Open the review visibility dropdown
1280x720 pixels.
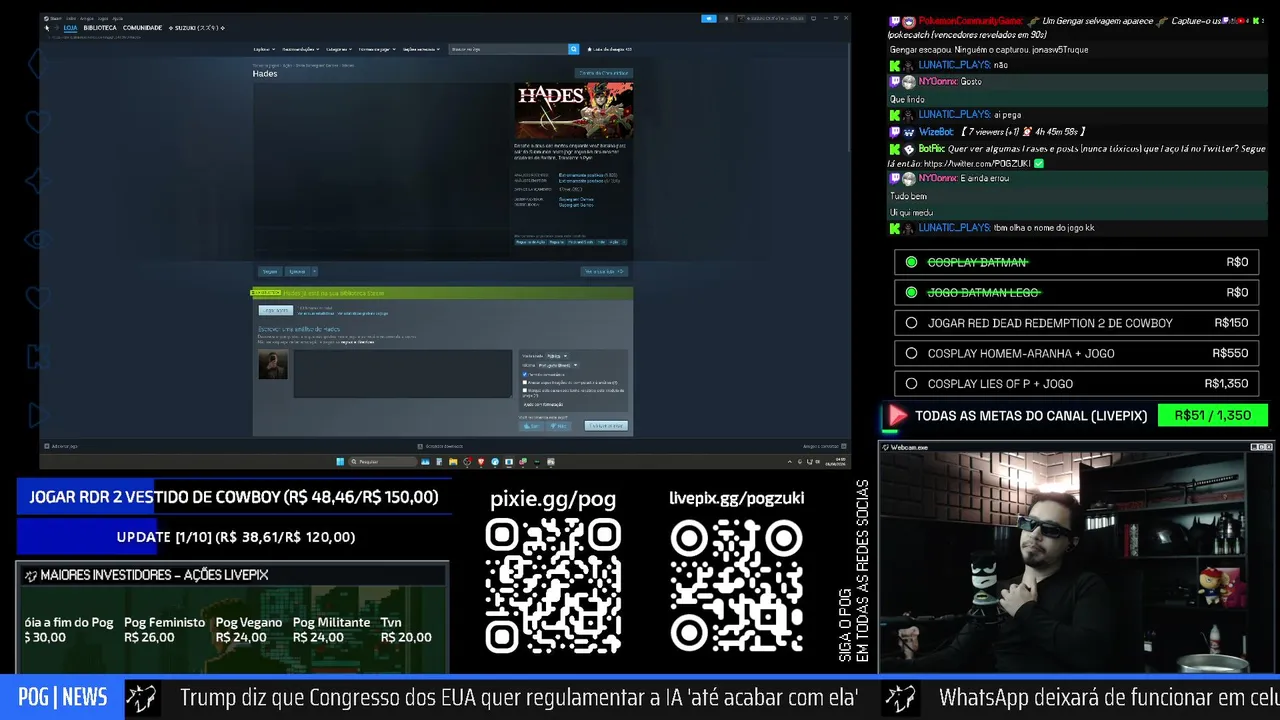click(x=557, y=356)
